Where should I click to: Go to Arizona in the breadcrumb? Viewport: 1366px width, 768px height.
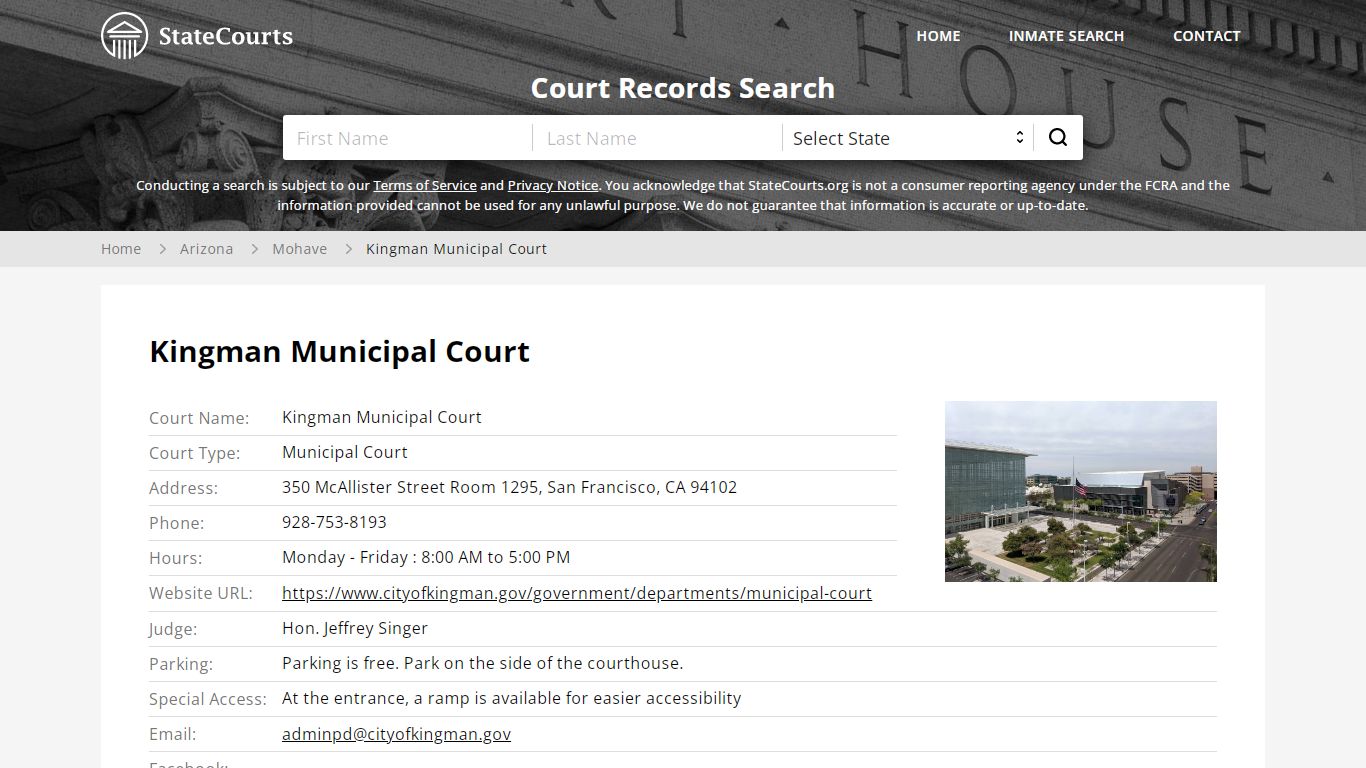click(x=206, y=249)
